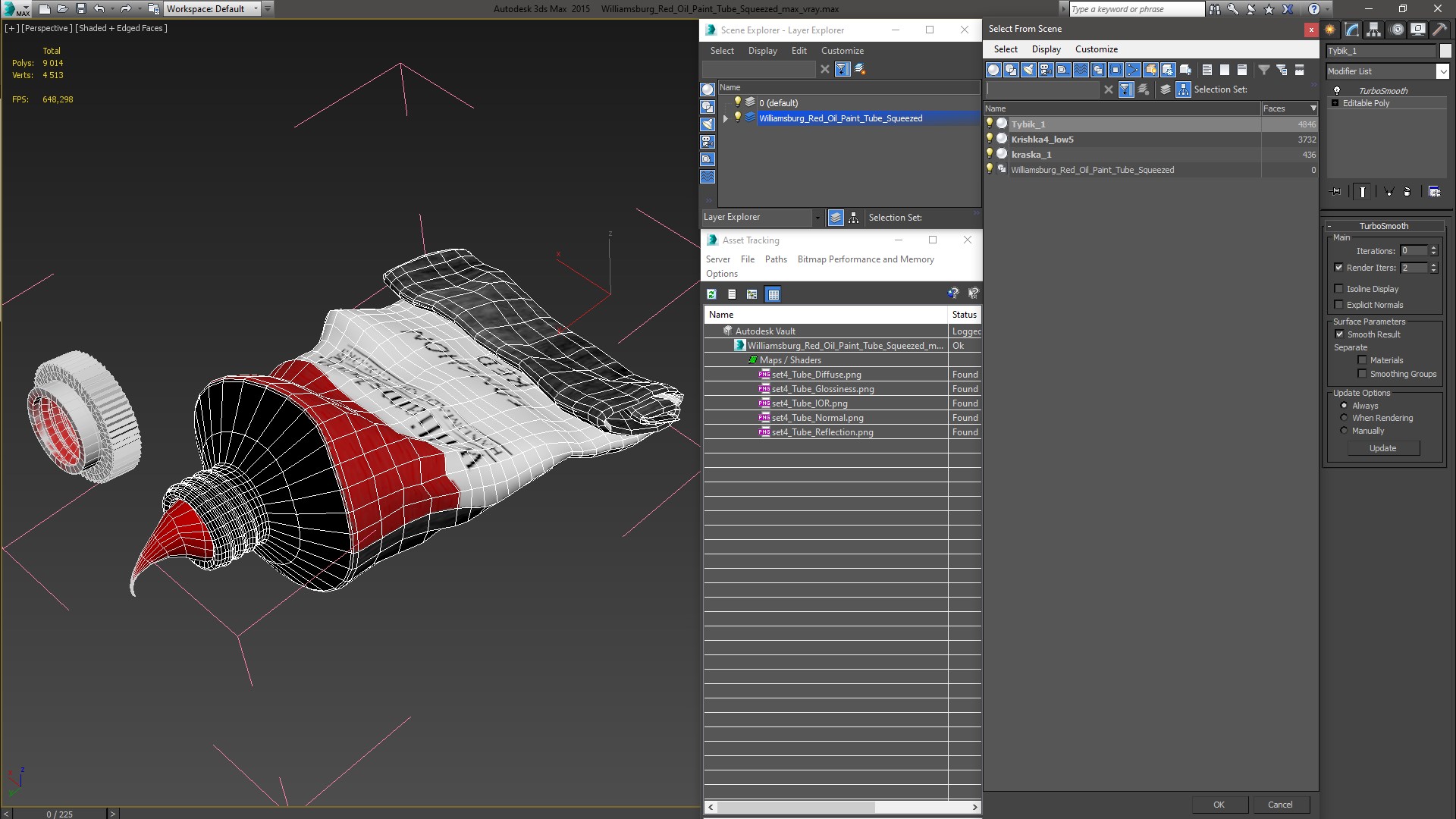
Task: Click Cancel button in Select From Scene
Action: coord(1280,805)
